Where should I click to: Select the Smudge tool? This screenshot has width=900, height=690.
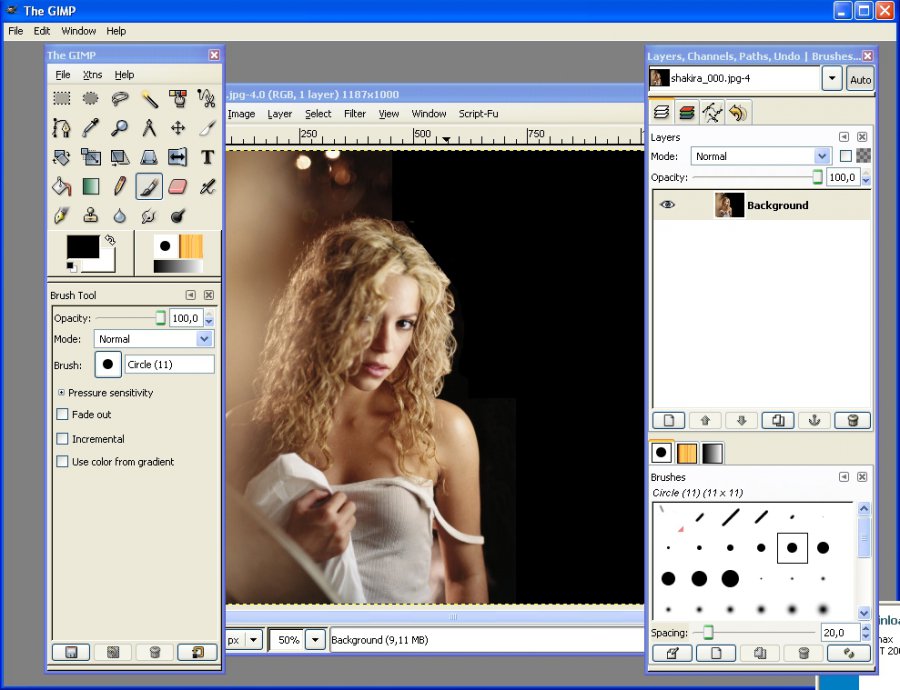[x=149, y=216]
